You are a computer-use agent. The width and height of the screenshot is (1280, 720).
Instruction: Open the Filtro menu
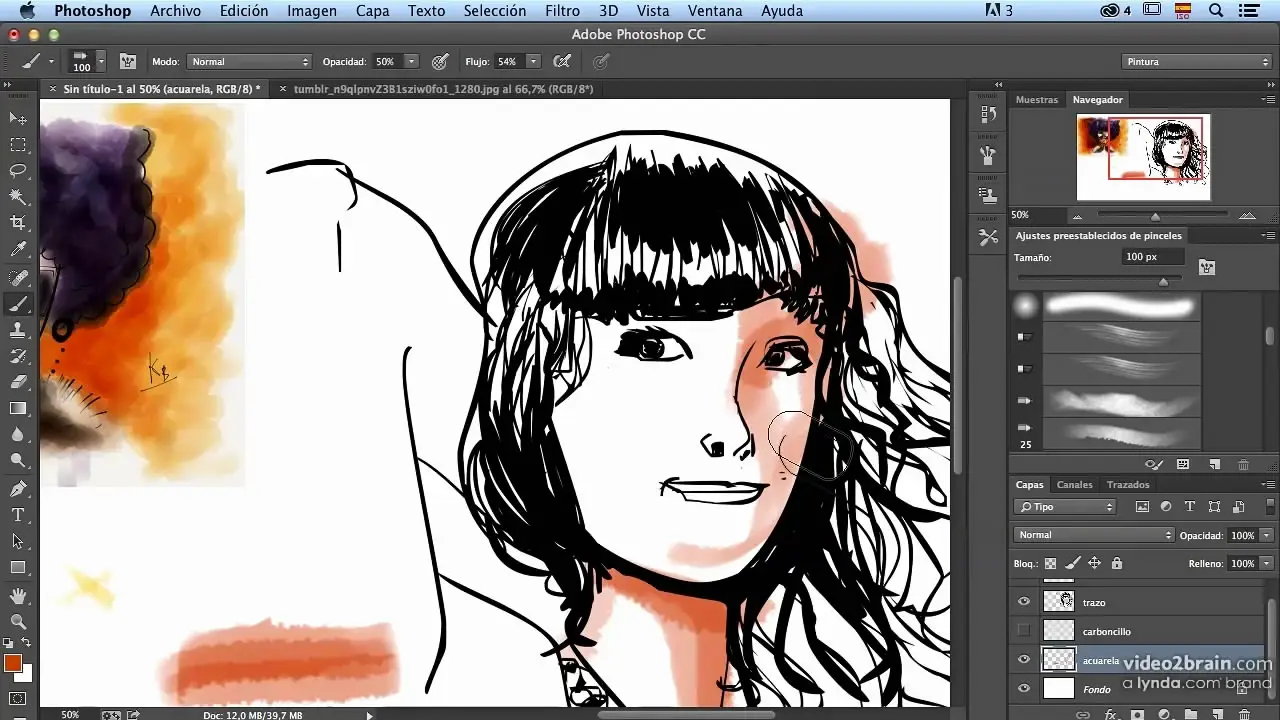click(x=562, y=11)
